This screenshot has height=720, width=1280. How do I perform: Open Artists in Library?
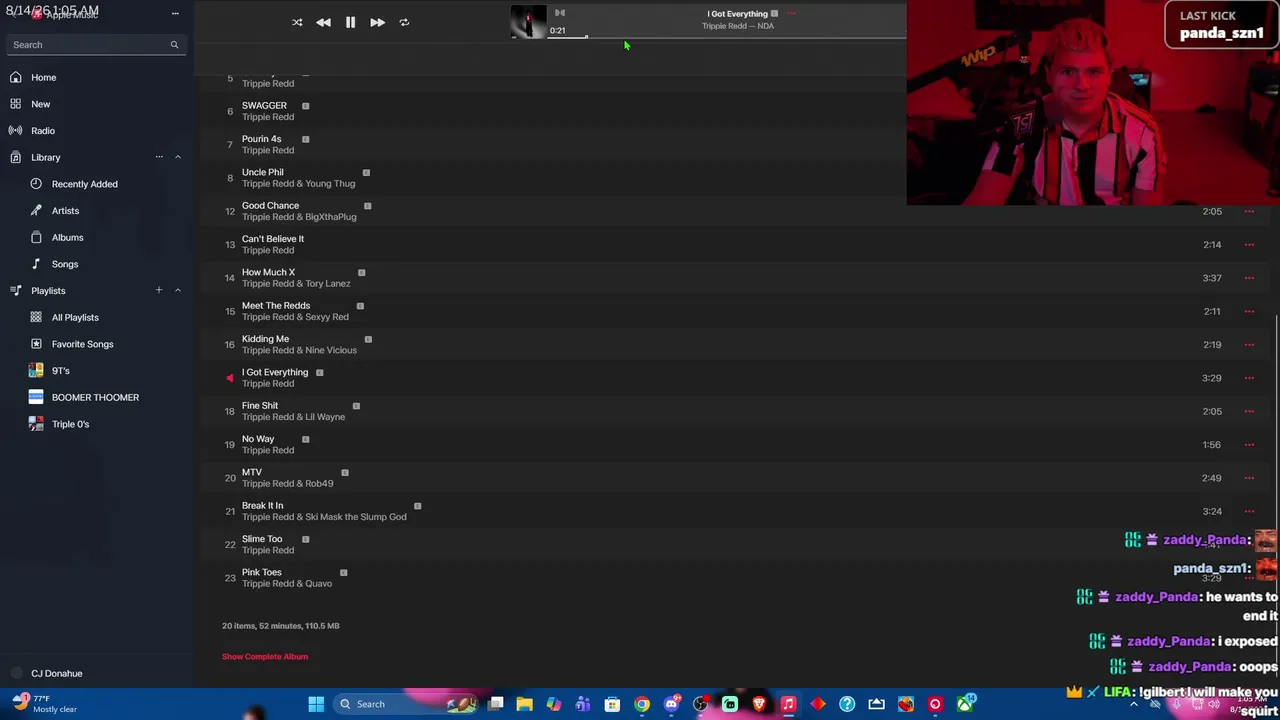click(x=65, y=211)
